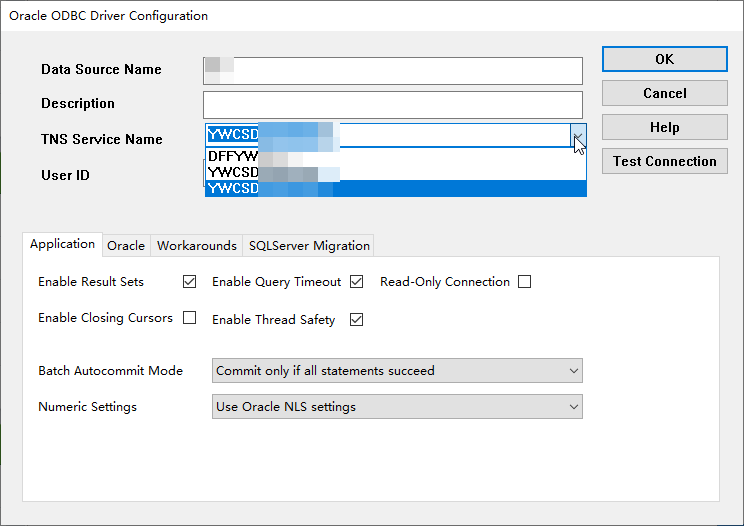Choose the unhighlighted YWCSD entry in the list
The height and width of the screenshot is (526, 744).
396,172
